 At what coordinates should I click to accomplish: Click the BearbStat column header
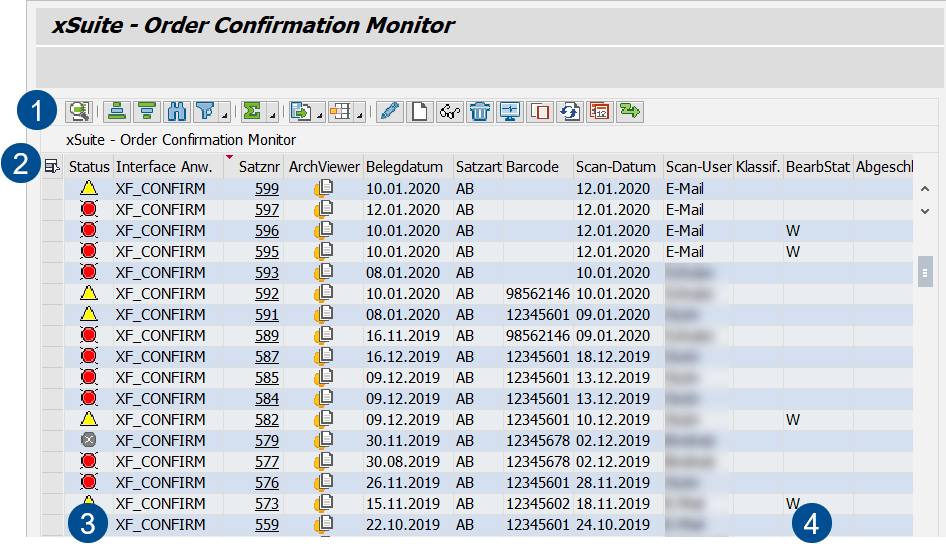[818, 166]
